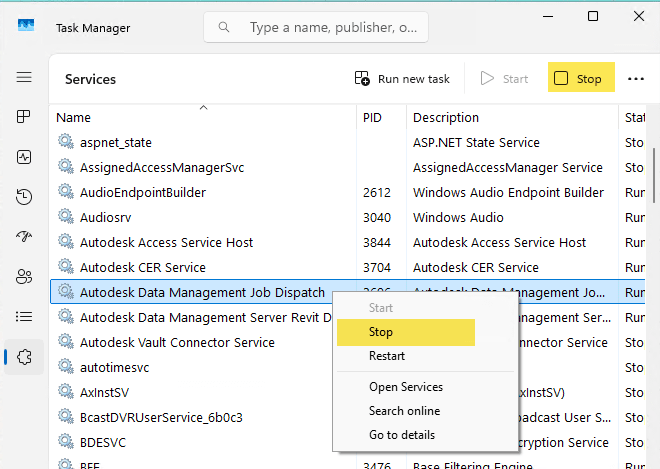Click the gear icon beside aspnet_state
The image size is (660, 469).
(x=66, y=141)
